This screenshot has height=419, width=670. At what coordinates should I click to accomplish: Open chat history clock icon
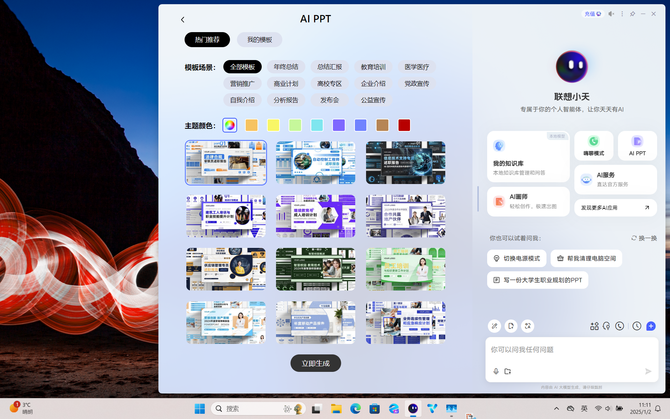(x=637, y=326)
